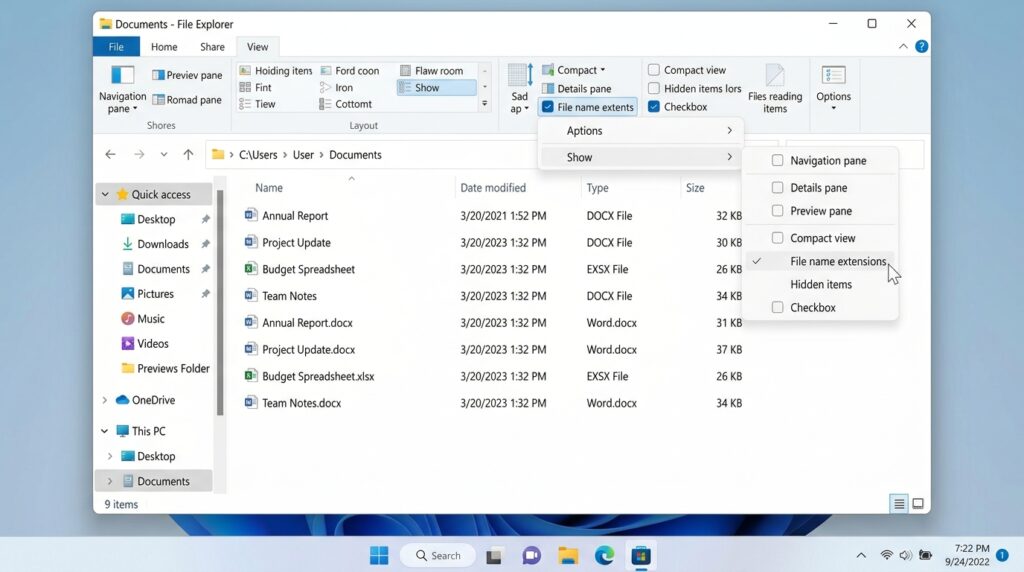Check Checkbox item in Show submenu

pos(777,308)
